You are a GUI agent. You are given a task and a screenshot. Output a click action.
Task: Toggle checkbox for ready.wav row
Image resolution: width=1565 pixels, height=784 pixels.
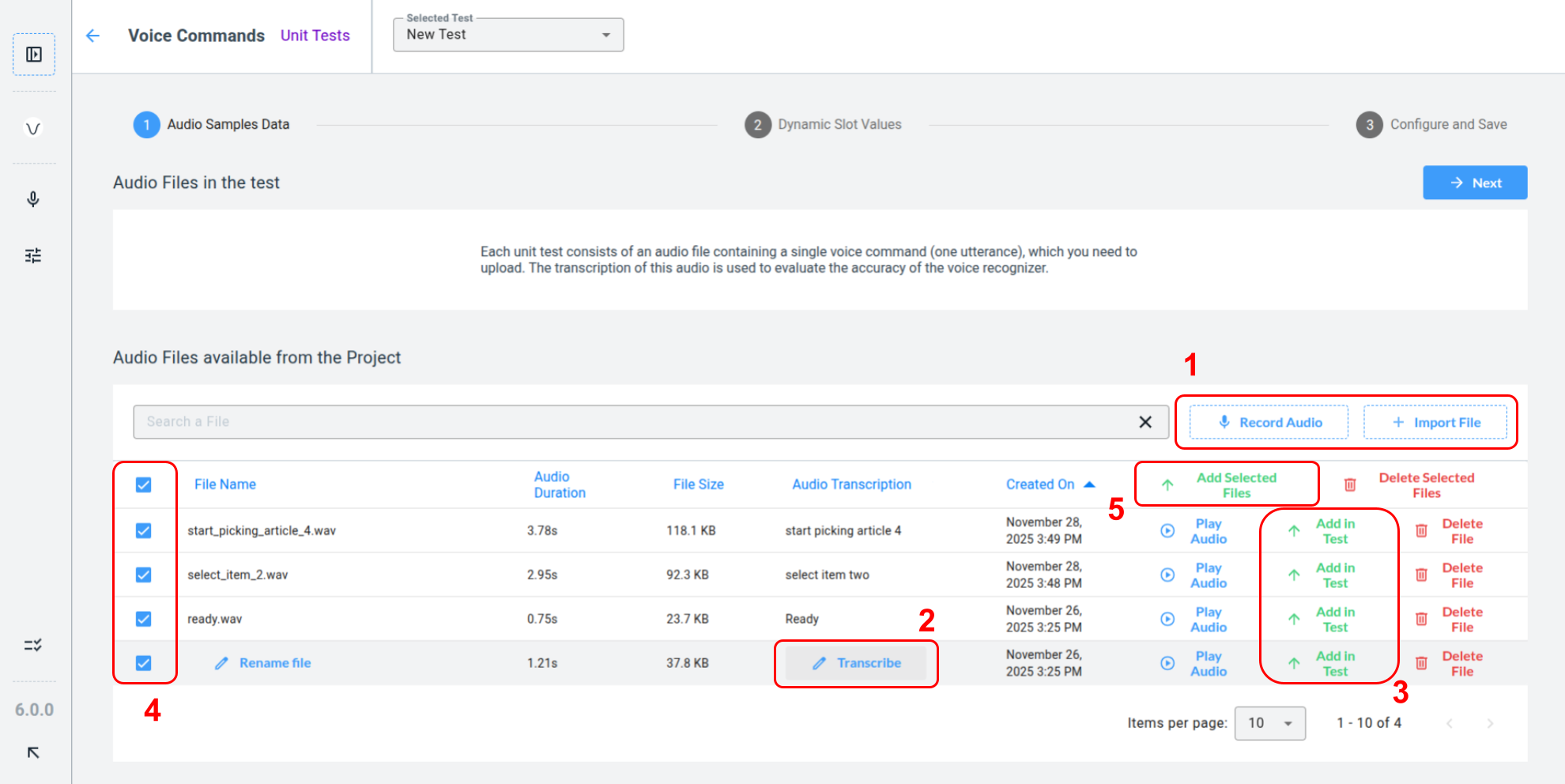[143, 619]
